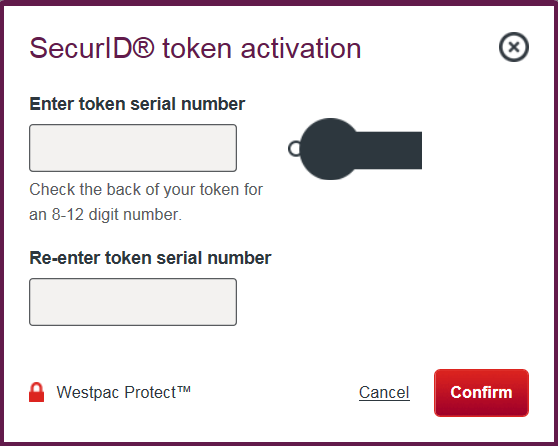Click the SecurID token activation heading

pos(195,48)
